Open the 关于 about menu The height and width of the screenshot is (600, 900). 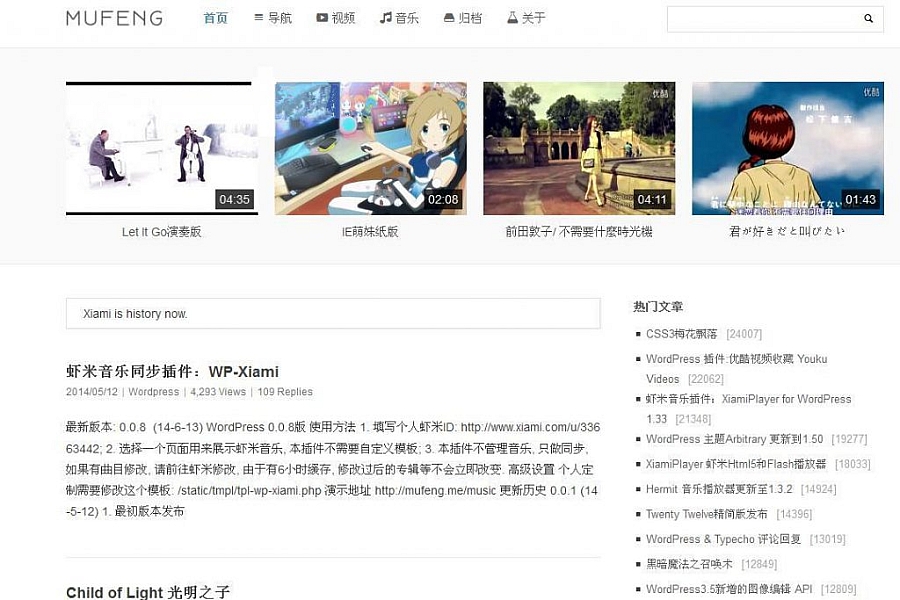(526, 18)
